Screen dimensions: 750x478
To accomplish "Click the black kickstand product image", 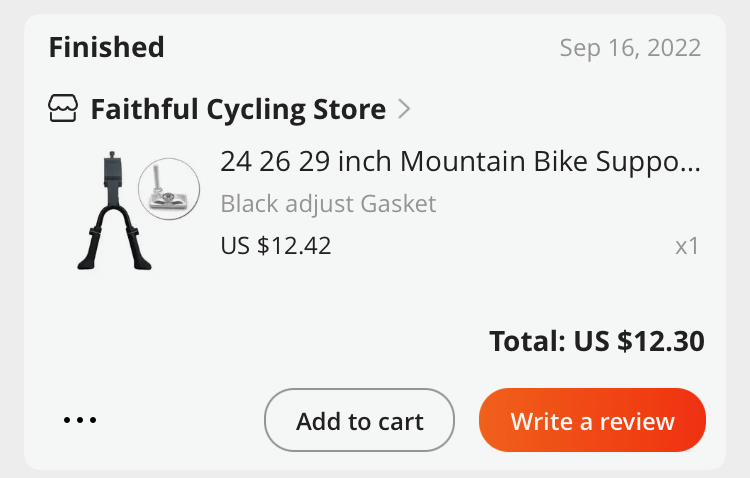I will tap(114, 211).
